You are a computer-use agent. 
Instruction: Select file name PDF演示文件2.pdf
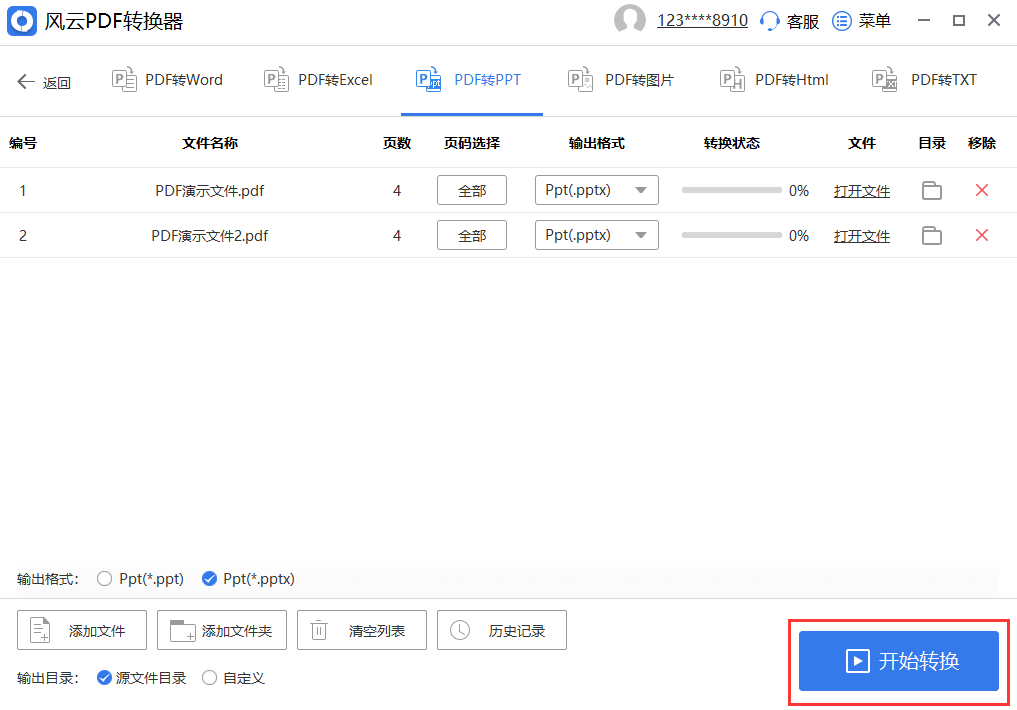tap(209, 235)
